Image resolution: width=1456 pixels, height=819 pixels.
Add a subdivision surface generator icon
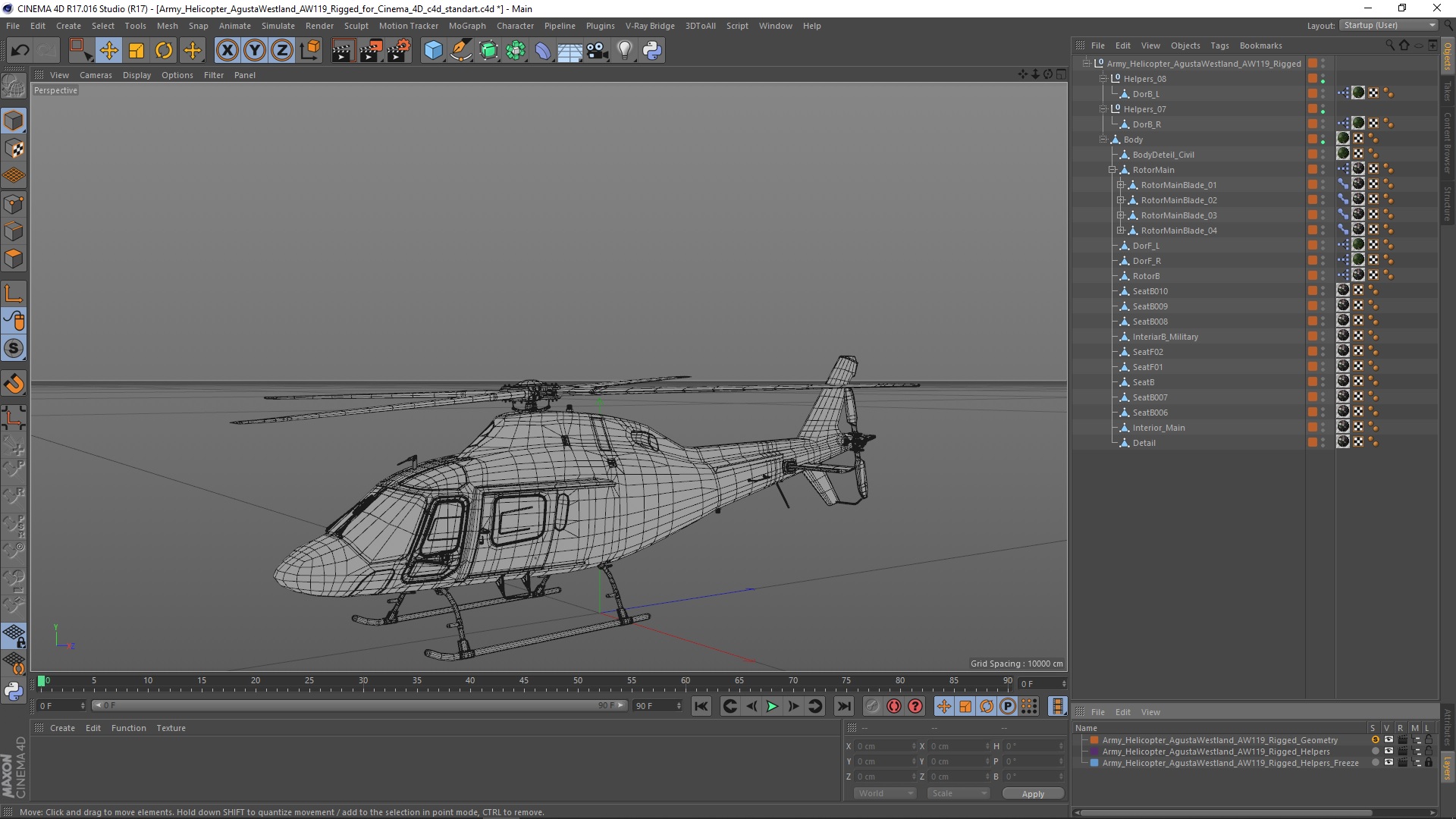pyautogui.click(x=488, y=51)
